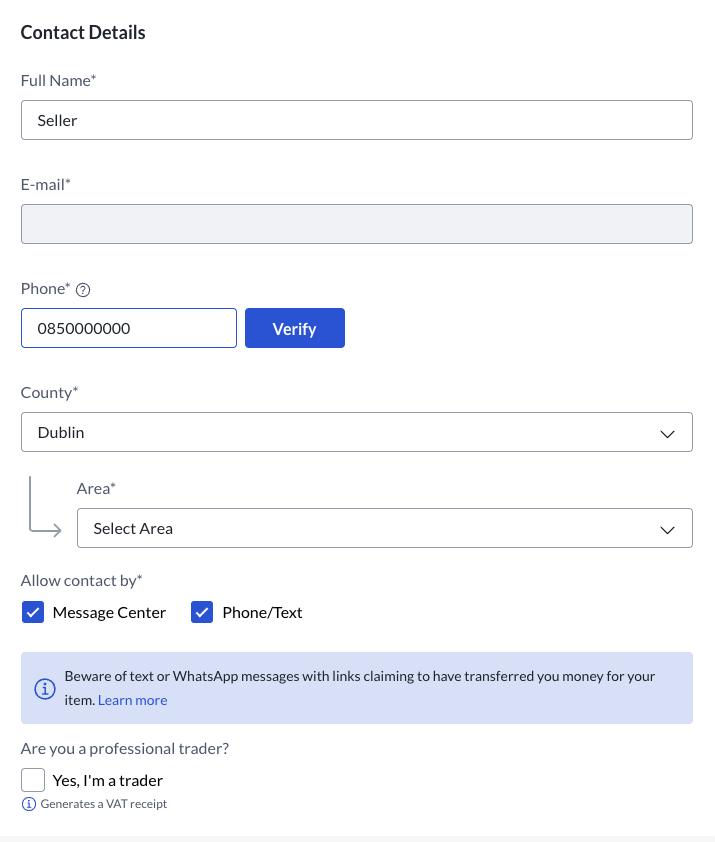
Task: Open the County dropdown showing Dublin
Action: tap(356, 432)
